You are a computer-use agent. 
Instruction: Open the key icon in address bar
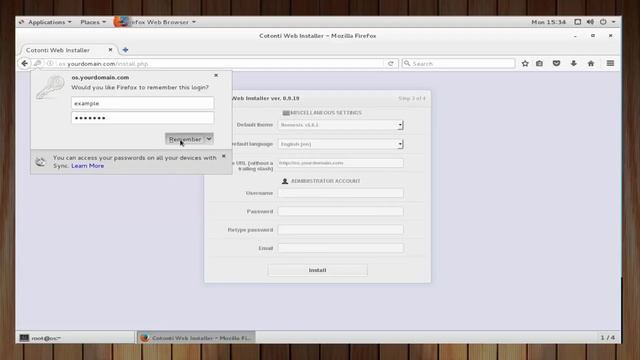click(38, 63)
